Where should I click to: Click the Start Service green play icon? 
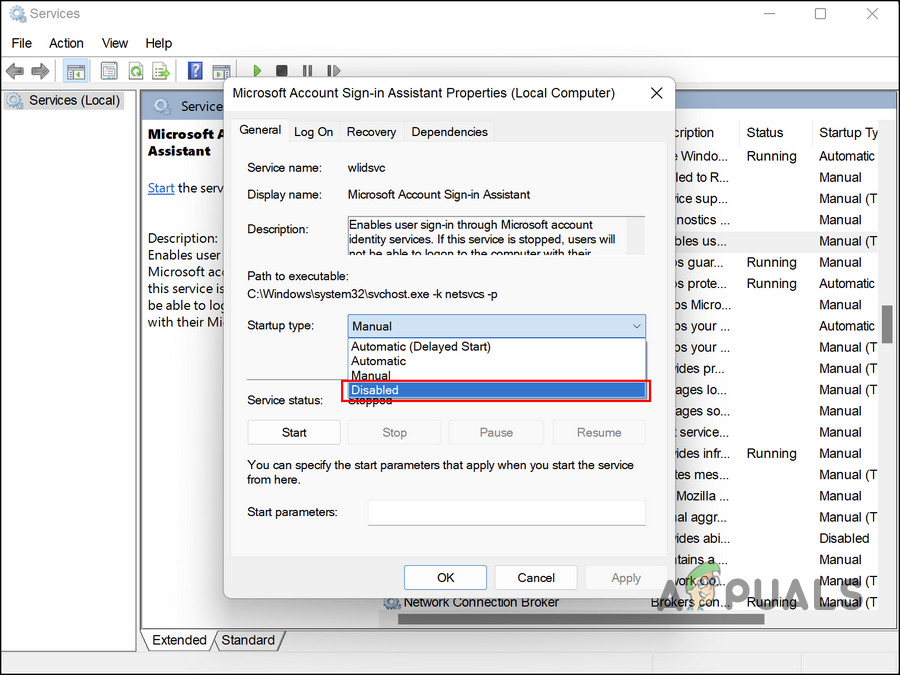(257, 71)
